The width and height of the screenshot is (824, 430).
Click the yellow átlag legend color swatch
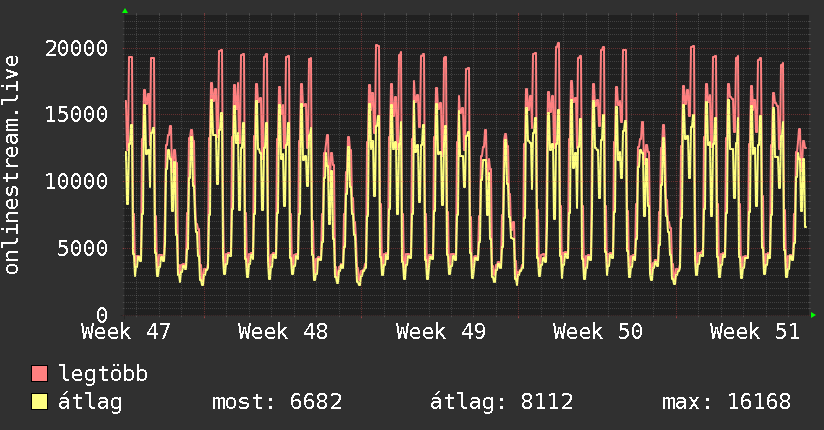pos(40,402)
